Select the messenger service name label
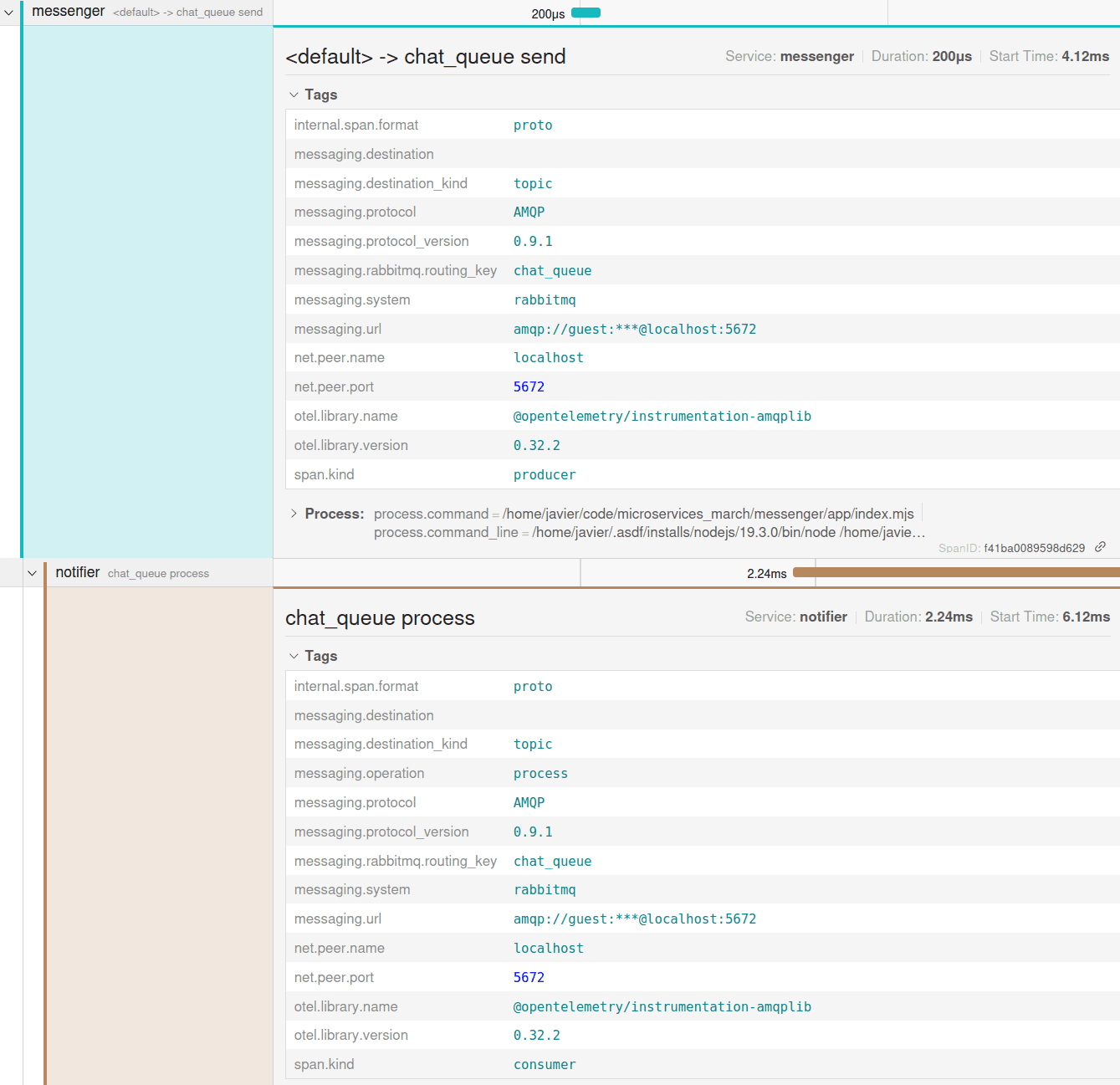The image size is (1120, 1085). [68, 12]
